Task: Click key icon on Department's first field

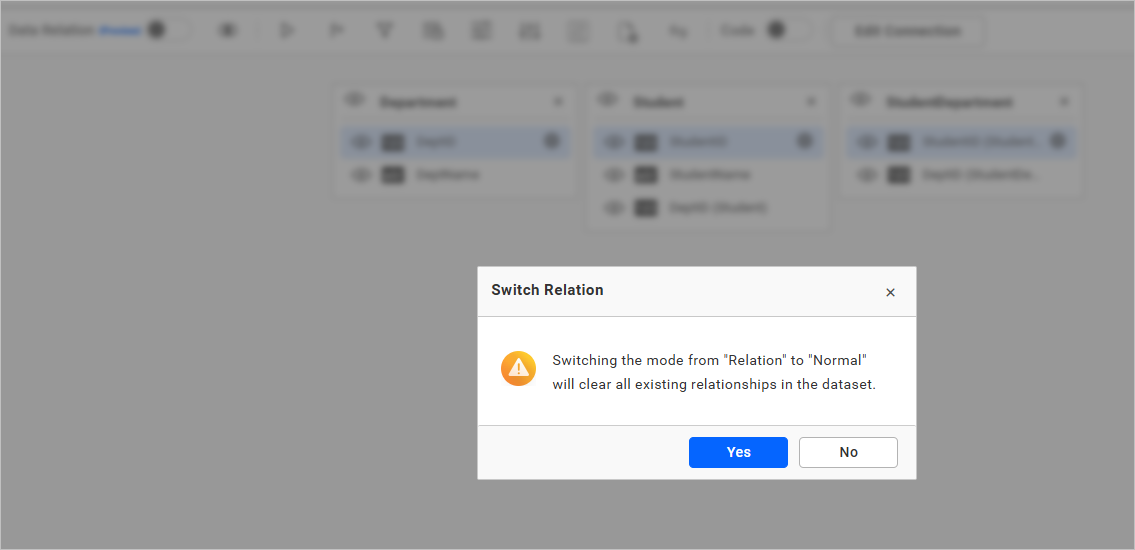Action: tap(551, 142)
